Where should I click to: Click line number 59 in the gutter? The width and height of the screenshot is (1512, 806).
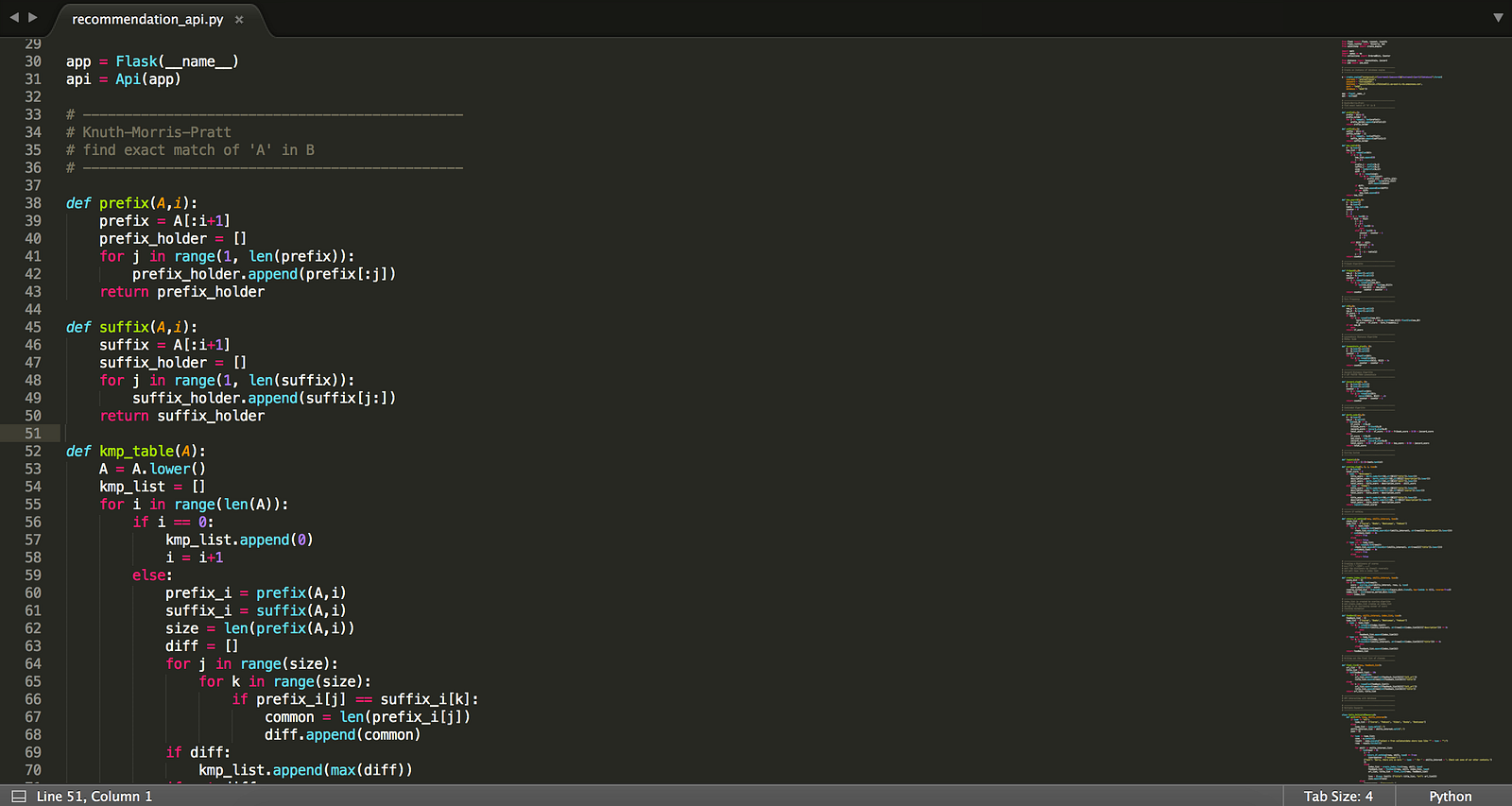click(33, 575)
